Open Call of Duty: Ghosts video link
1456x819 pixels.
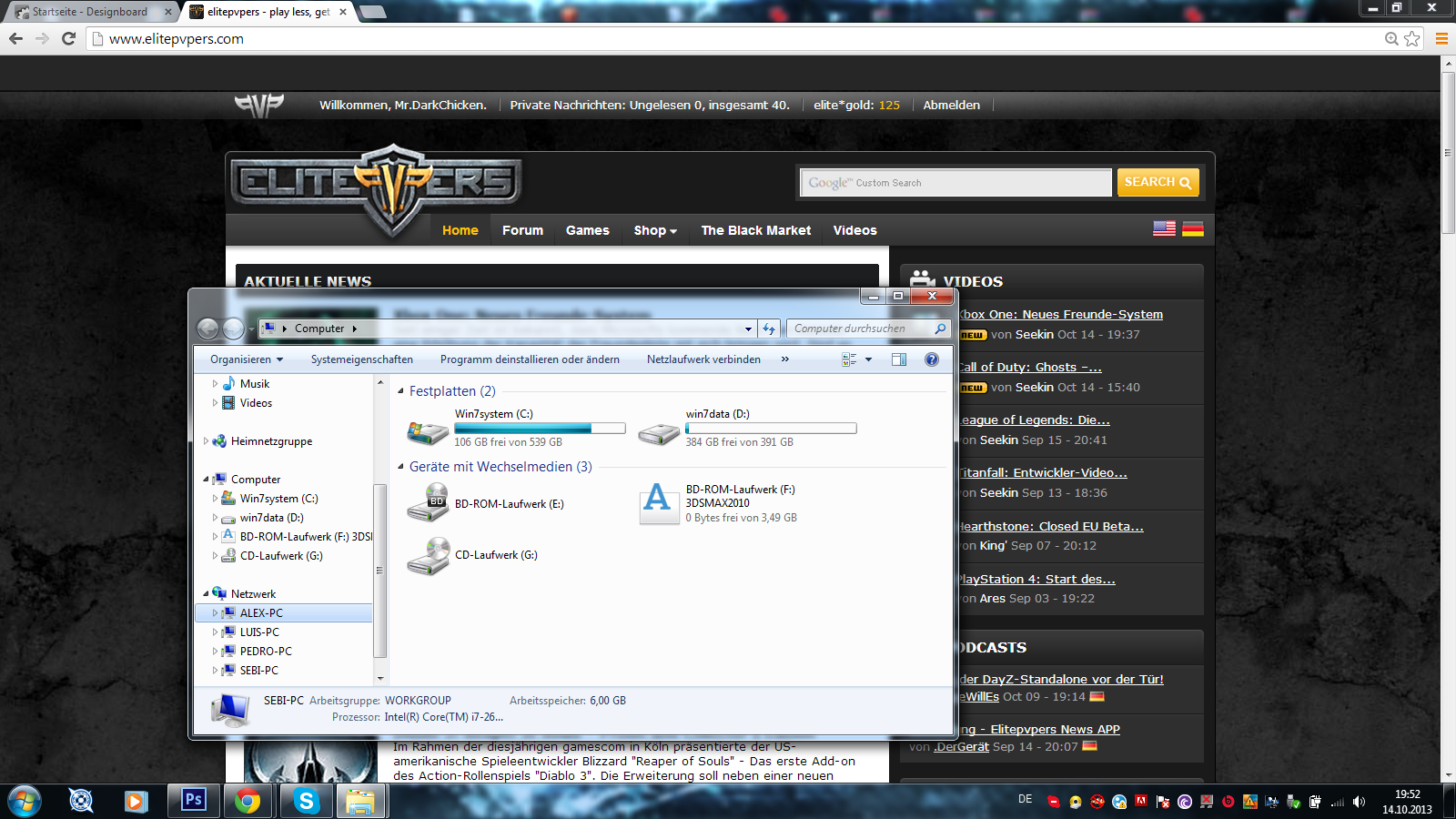click(1030, 368)
